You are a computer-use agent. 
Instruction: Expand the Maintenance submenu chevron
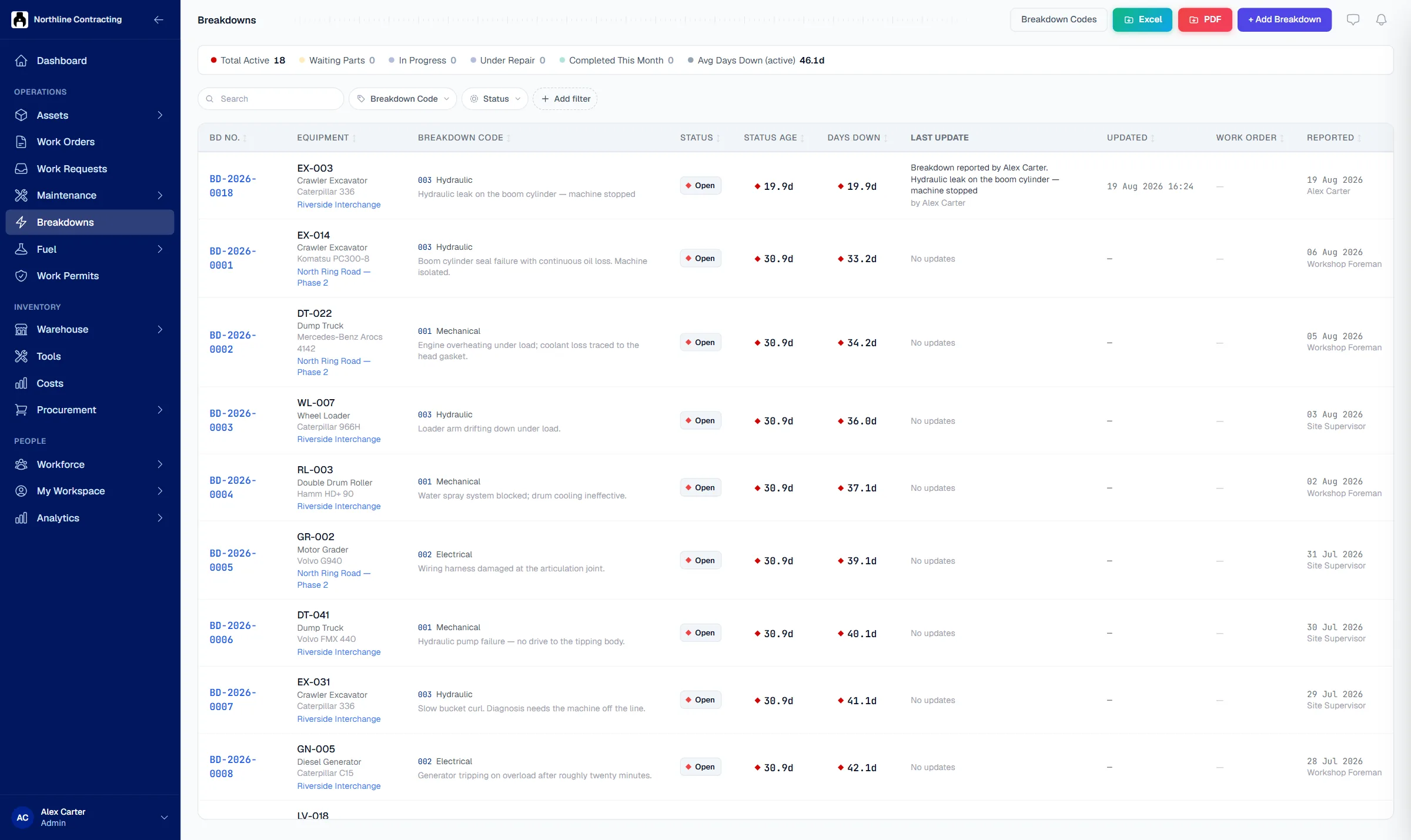coord(160,195)
